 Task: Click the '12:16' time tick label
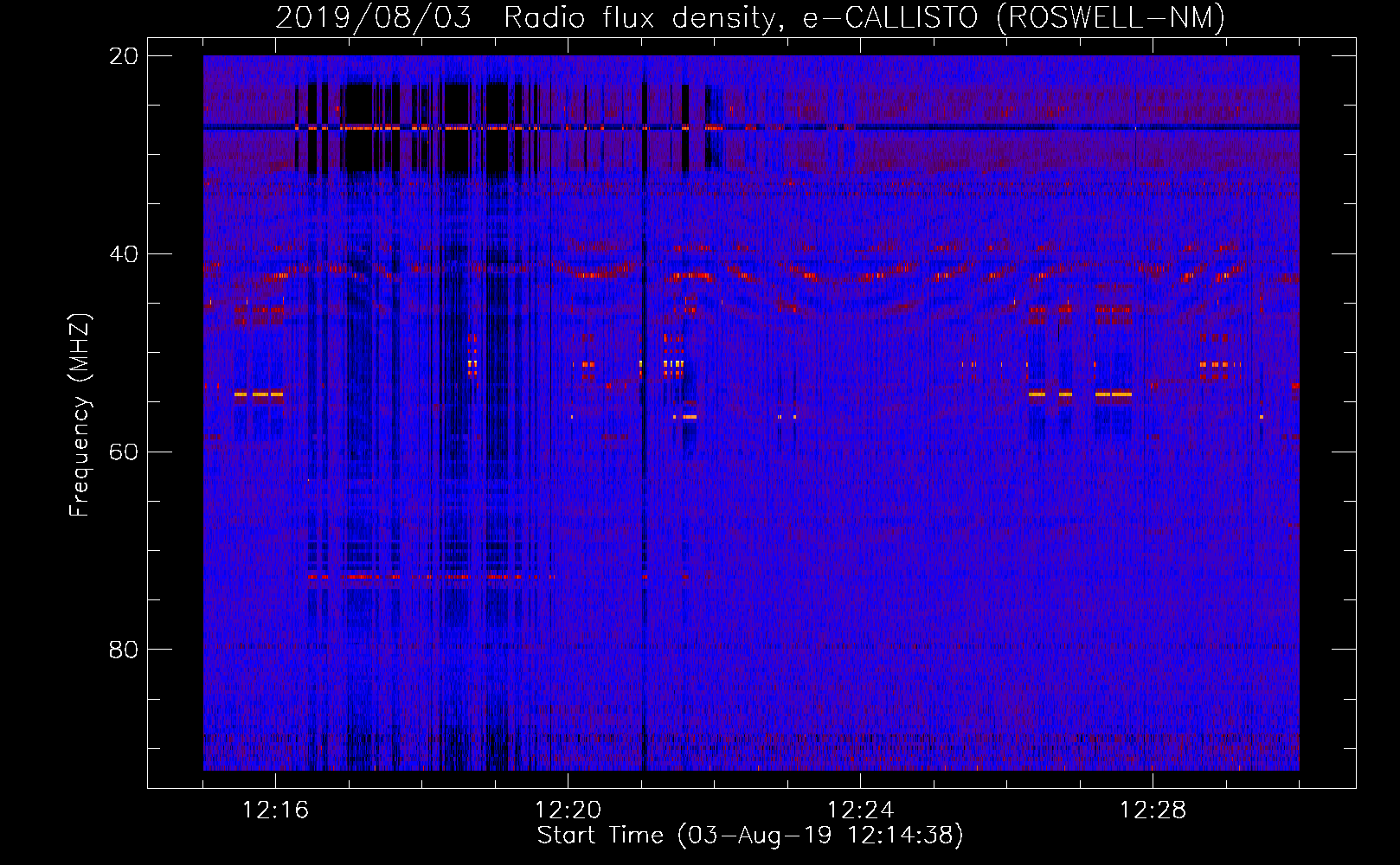tap(276, 811)
